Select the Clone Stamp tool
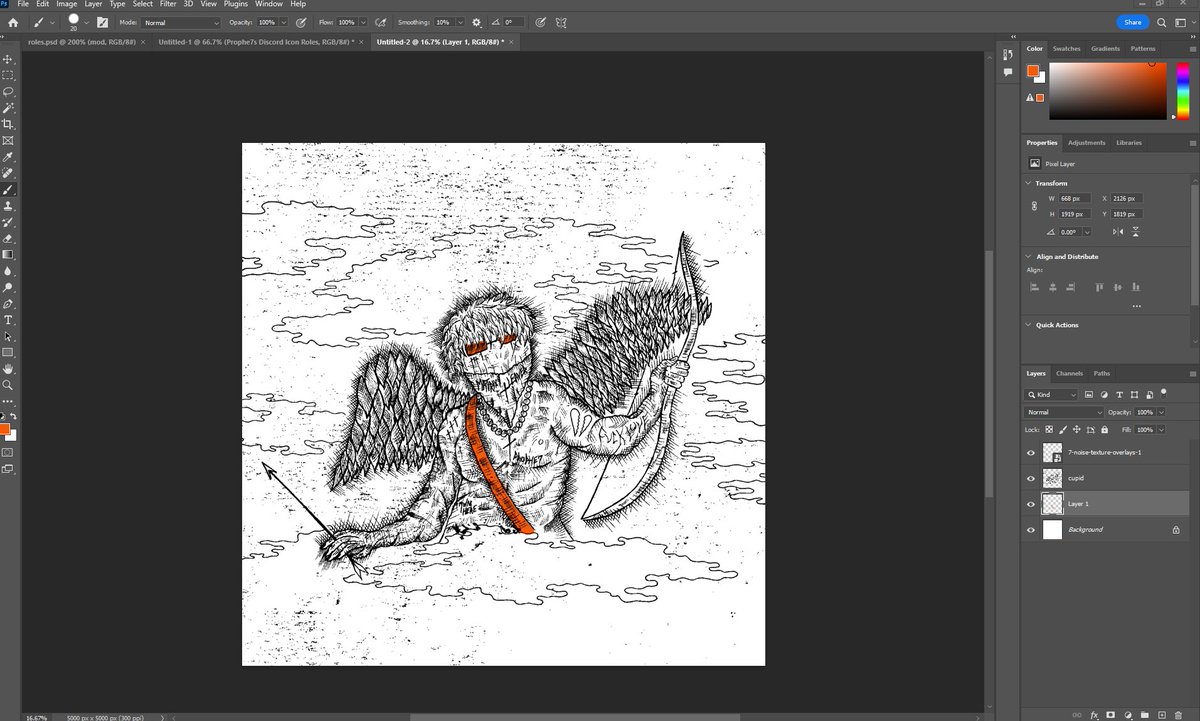Screen dimensions: 1200x721 point(9,205)
